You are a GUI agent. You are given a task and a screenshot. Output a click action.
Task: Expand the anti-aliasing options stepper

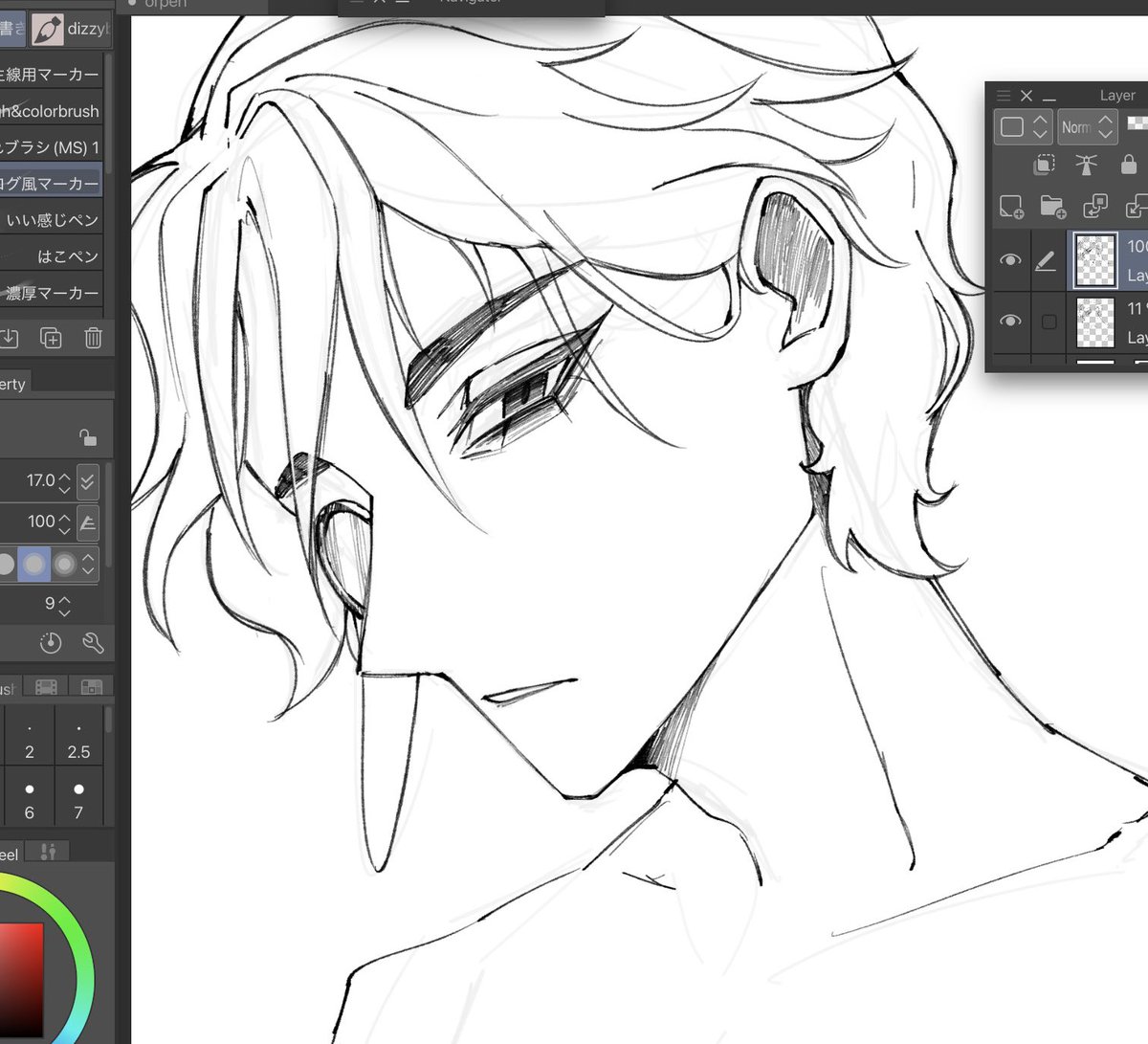click(89, 564)
